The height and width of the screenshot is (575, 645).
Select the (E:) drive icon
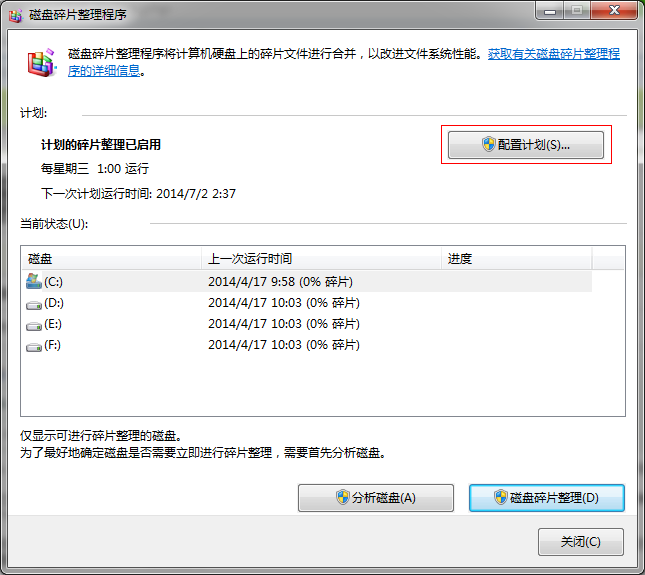tap(34, 324)
